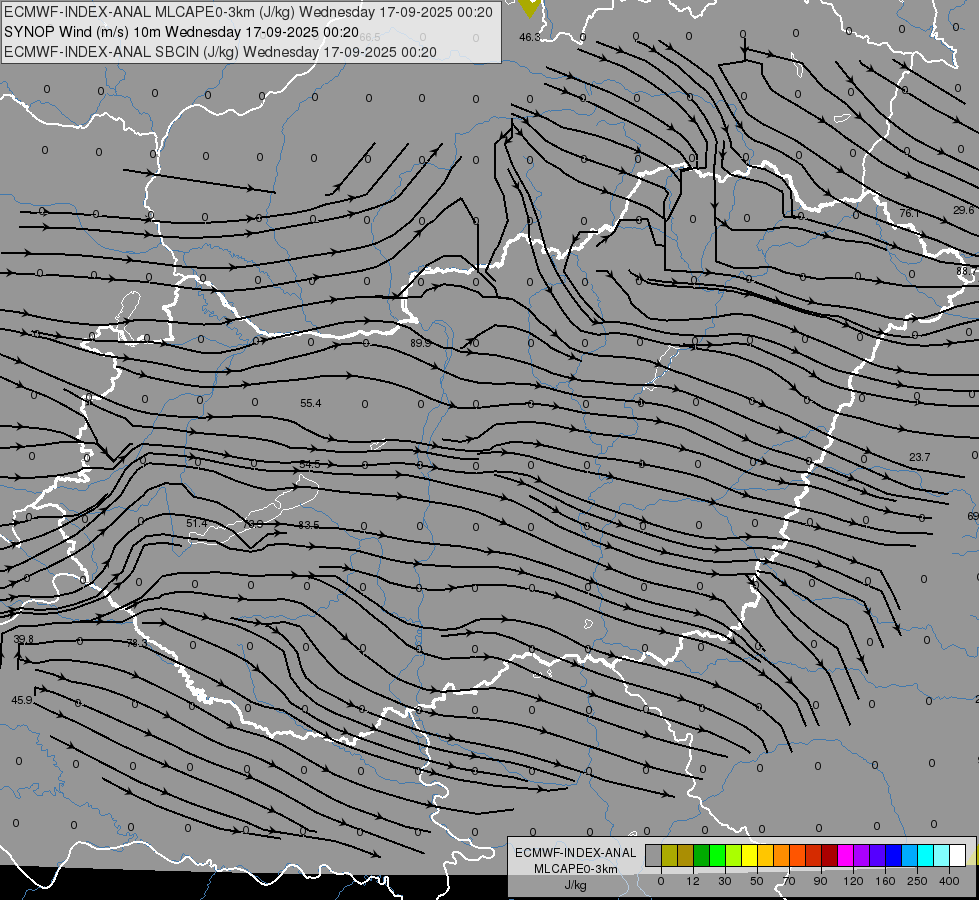Click the dark green legend swatch after 12
This screenshot has height=900, width=979.
click(702, 855)
